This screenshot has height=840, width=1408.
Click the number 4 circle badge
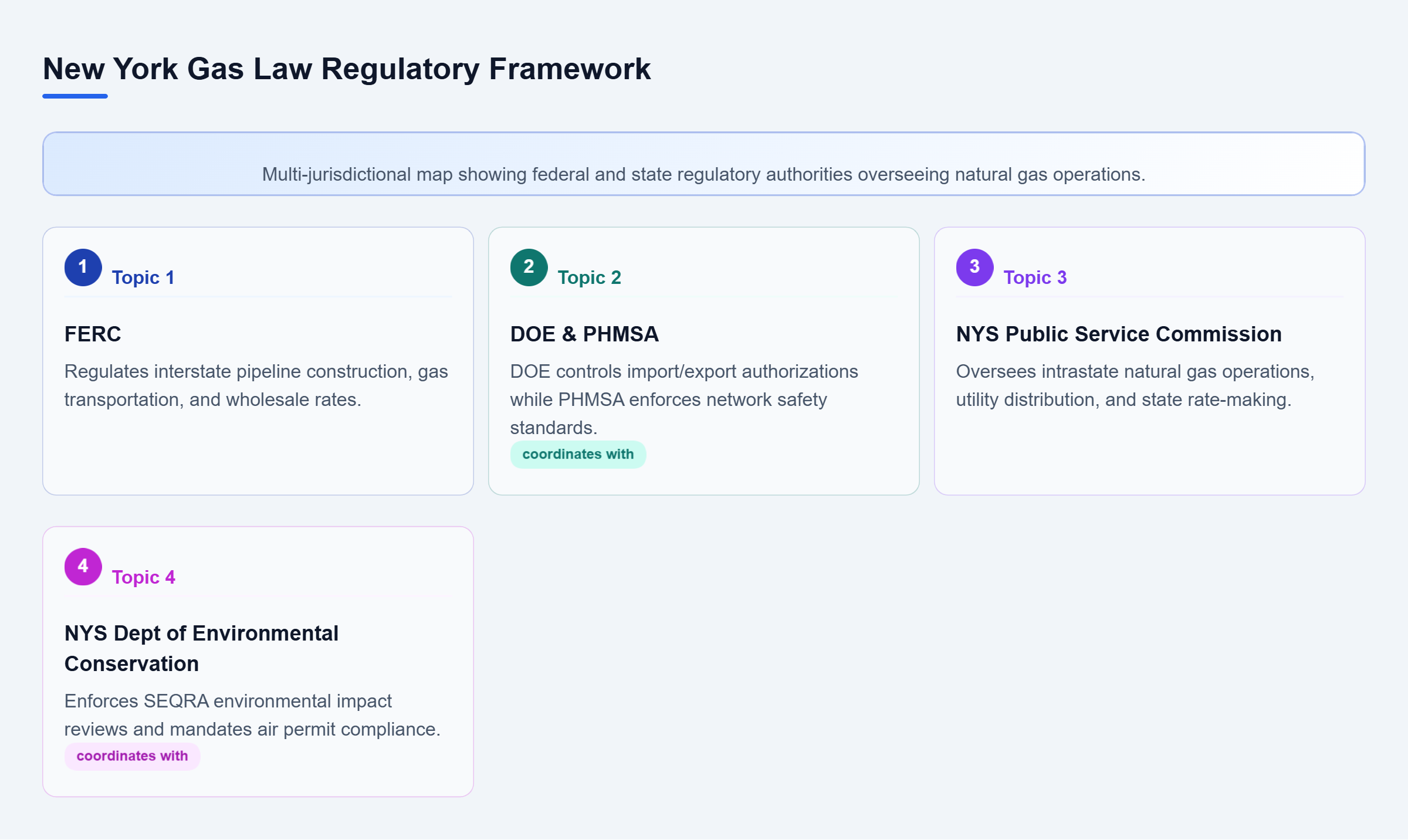point(83,567)
